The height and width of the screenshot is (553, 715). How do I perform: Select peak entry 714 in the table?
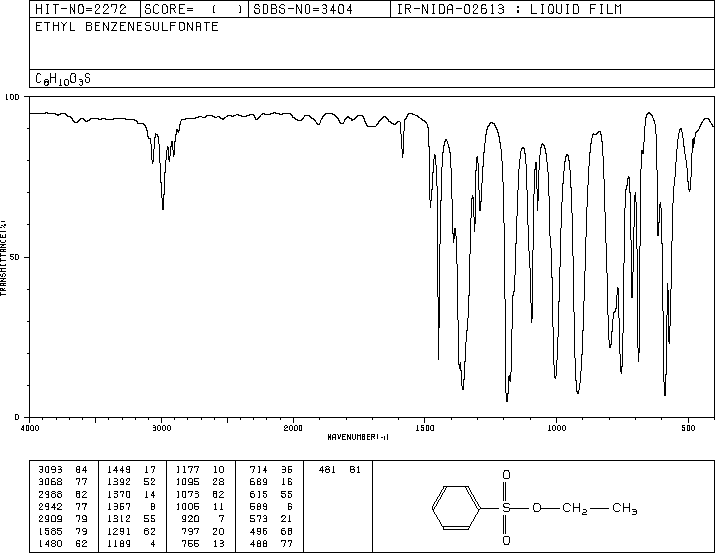[x=259, y=470]
